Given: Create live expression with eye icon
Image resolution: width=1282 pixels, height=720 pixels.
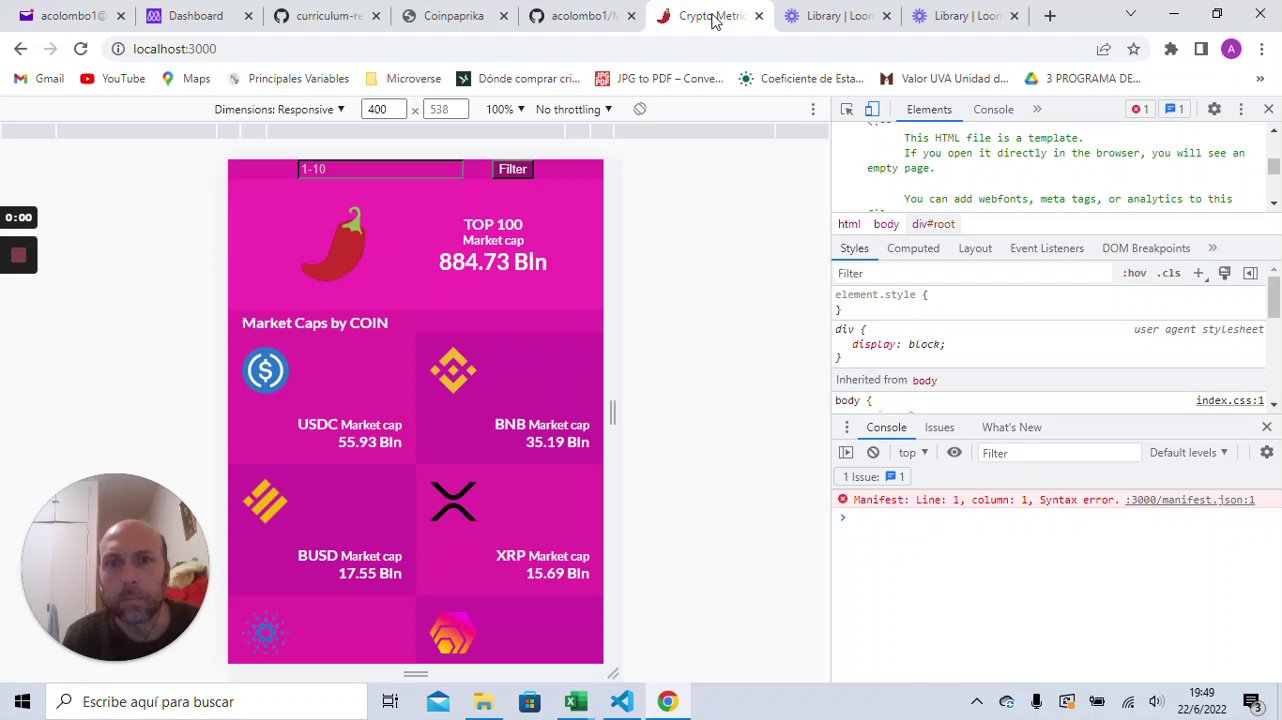Looking at the screenshot, I should tap(954, 453).
